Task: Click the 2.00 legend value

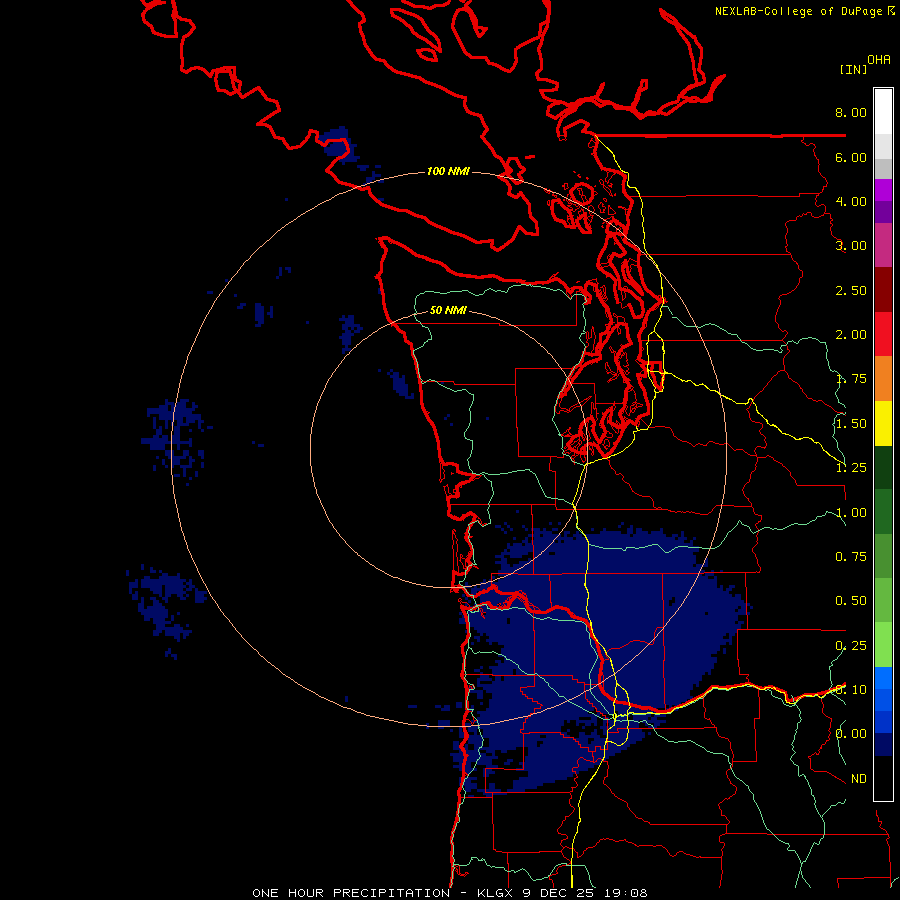Action: tap(851, 335)
